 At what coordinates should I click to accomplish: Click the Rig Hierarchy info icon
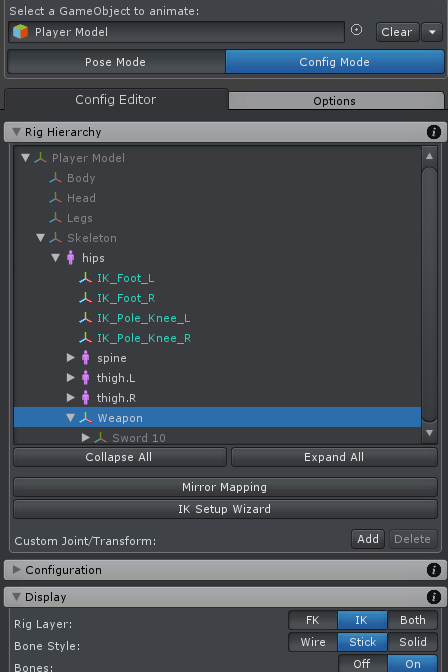434,132
